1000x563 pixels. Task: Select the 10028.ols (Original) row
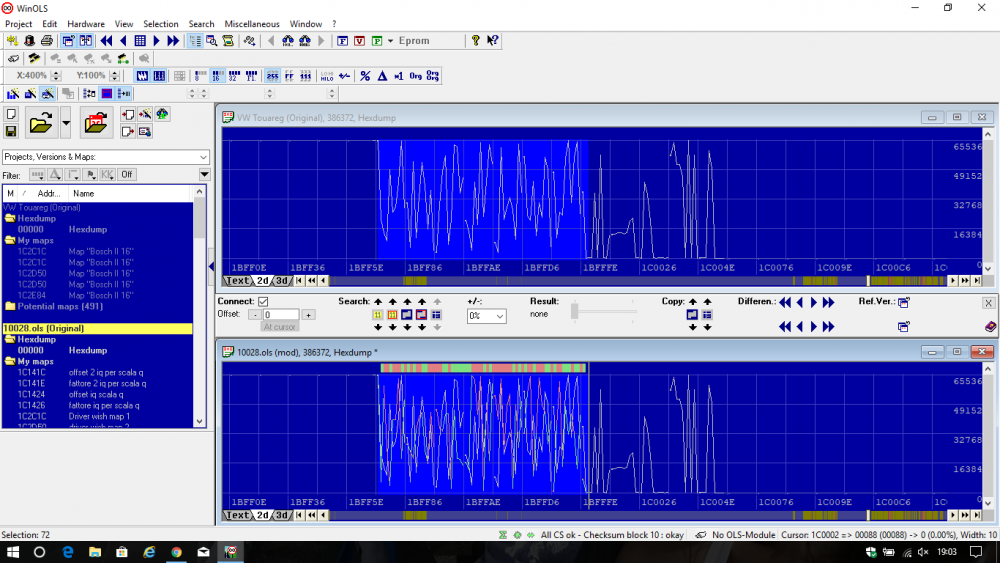(97, 328)
